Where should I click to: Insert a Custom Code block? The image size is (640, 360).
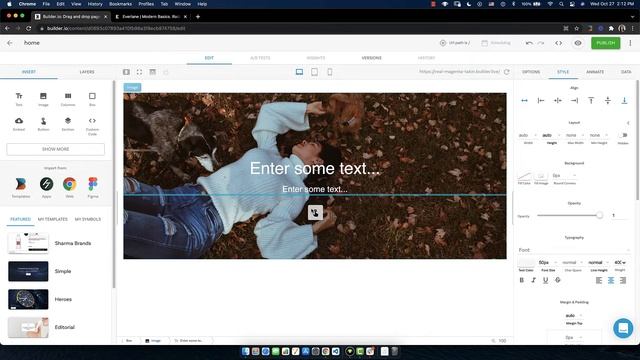92,126
